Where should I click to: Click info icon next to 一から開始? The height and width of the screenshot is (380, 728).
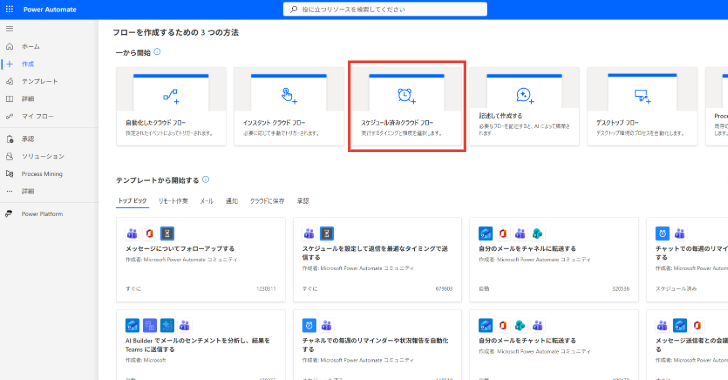[x=157, y=52]
